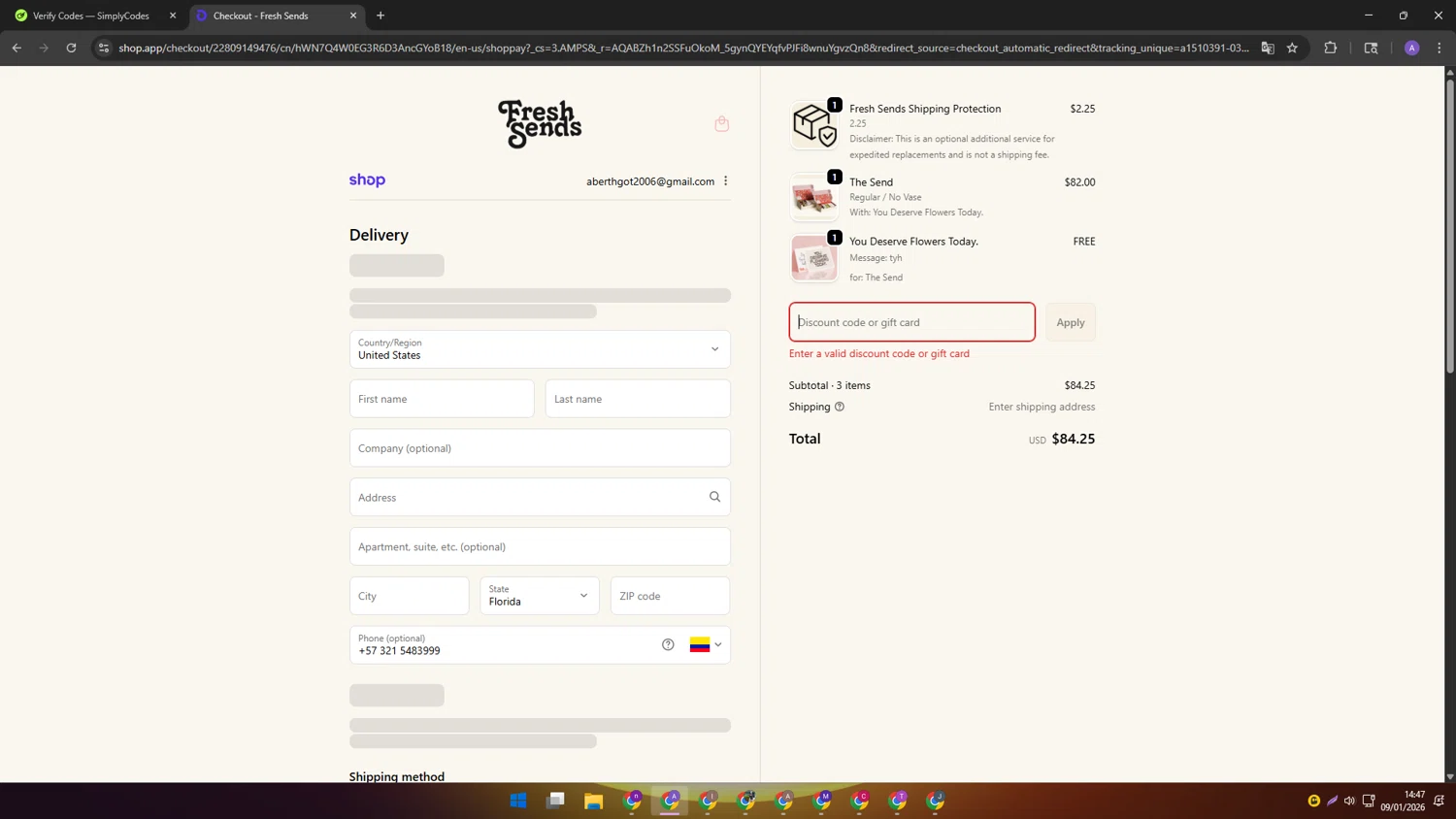Click the ZIP code field
Image resolution: width=1456 pixels, height=819 pixels.
pos(670,596)
